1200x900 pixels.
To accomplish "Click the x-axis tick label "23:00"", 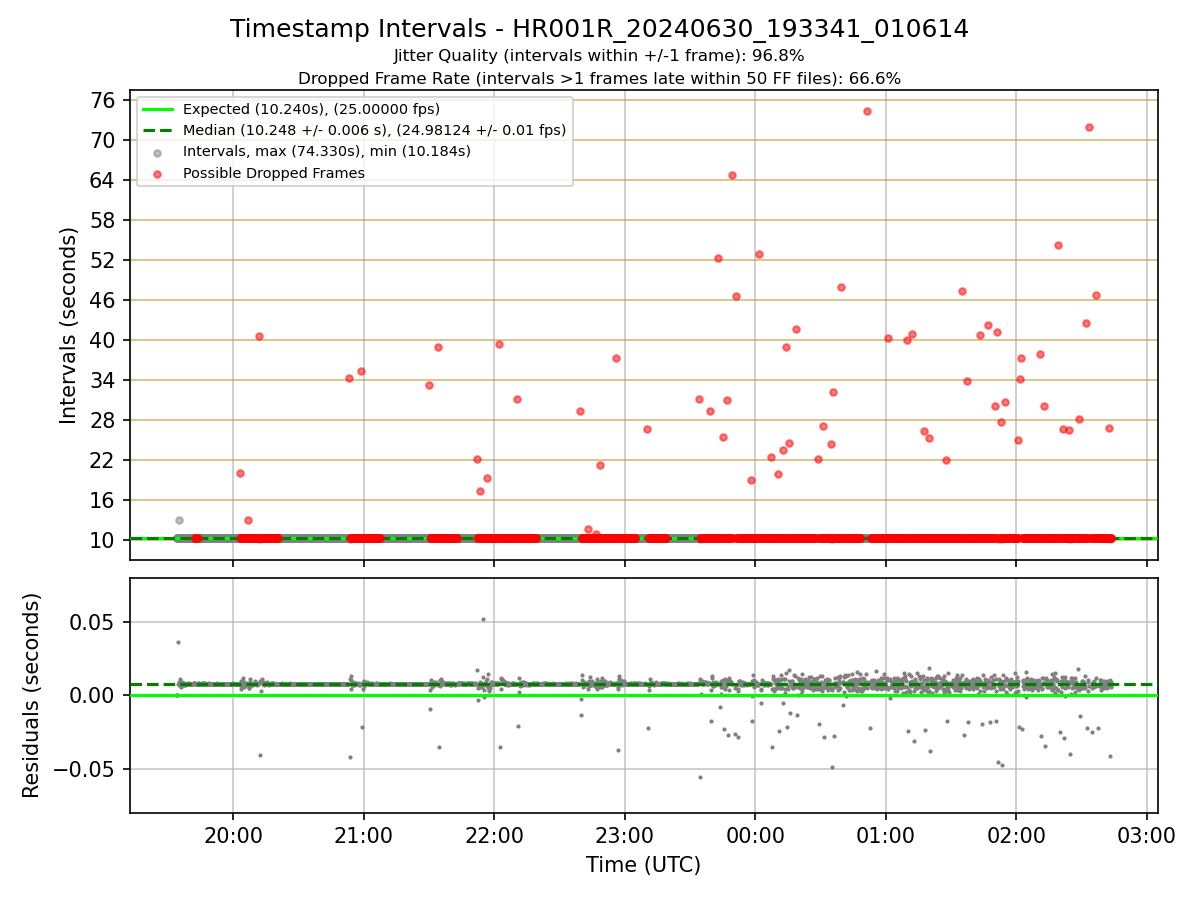I will [x=624, y=837].
